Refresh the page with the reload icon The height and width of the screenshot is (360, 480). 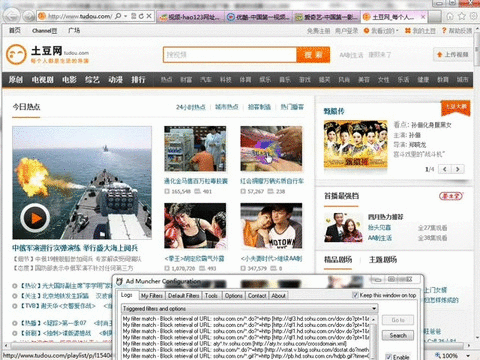pos(141,16)
